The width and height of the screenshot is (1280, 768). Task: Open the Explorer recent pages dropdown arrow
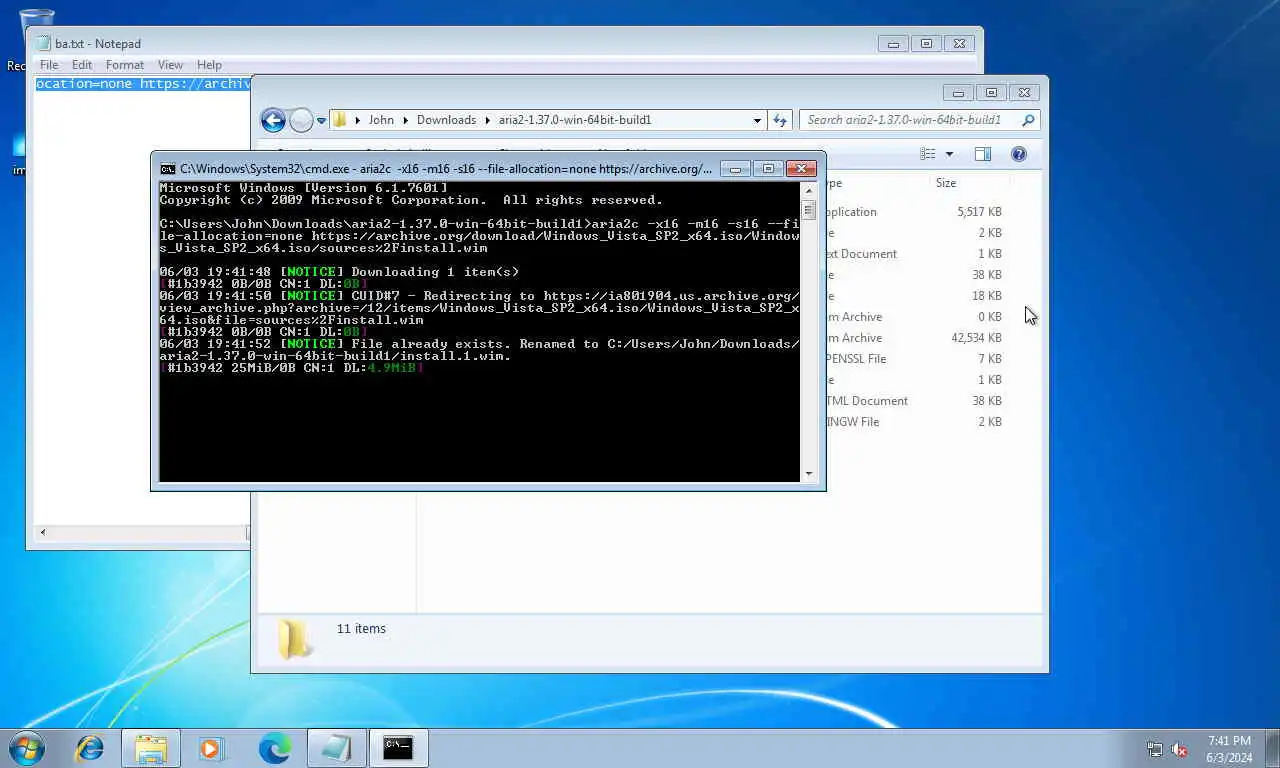321,120
